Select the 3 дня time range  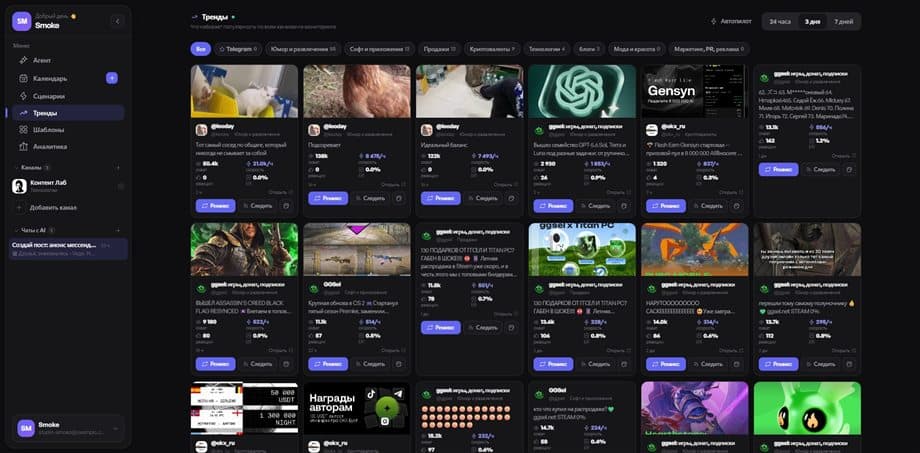pos(812,21)
